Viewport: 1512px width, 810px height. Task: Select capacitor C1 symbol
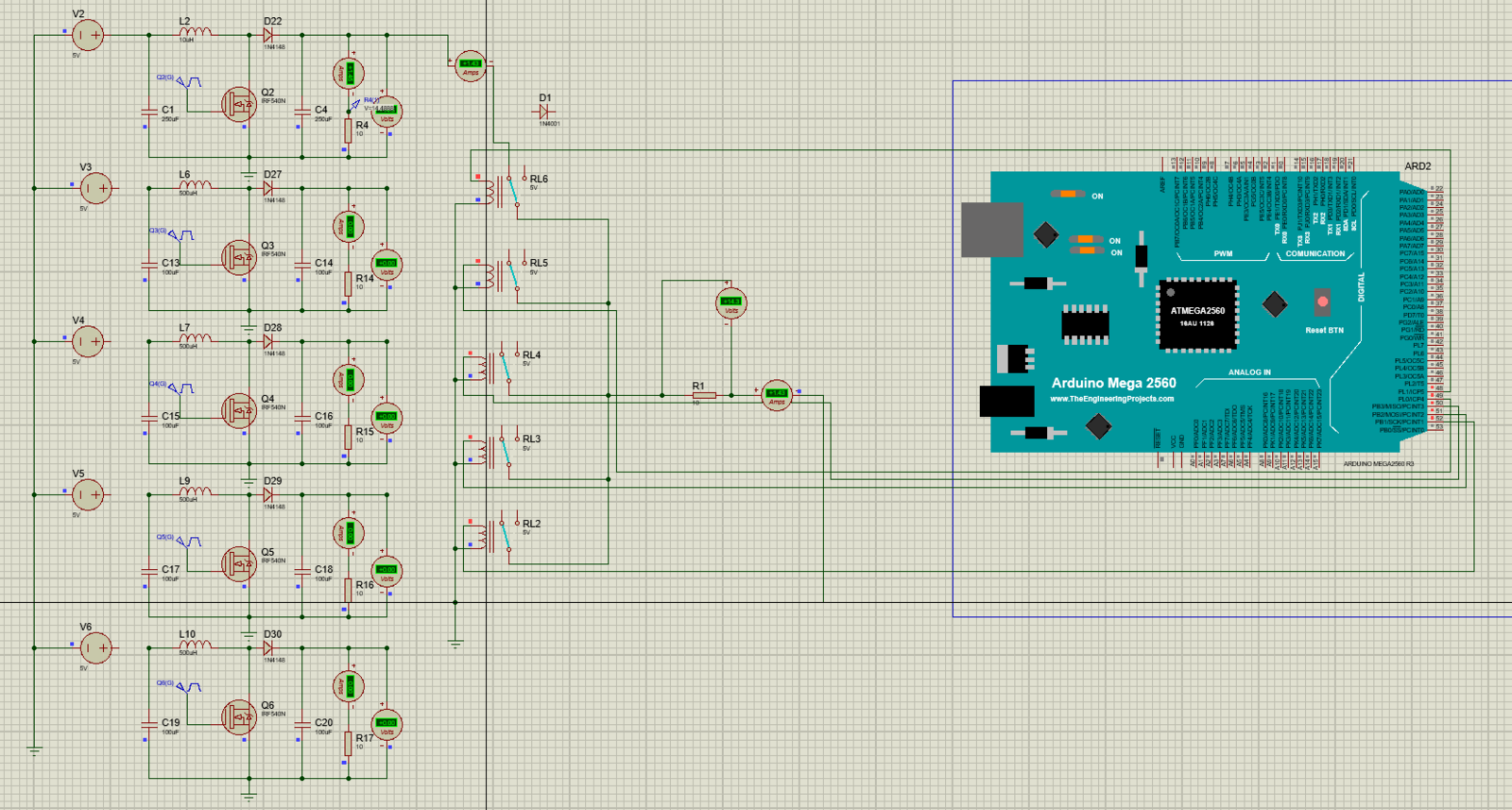(149, 111)
